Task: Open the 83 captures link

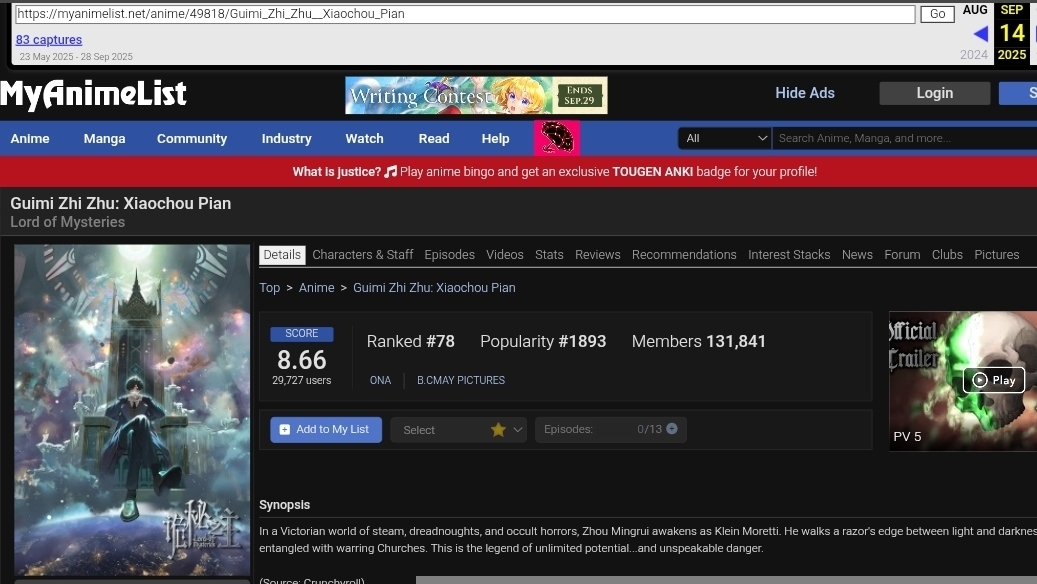Action: point(49,40)
